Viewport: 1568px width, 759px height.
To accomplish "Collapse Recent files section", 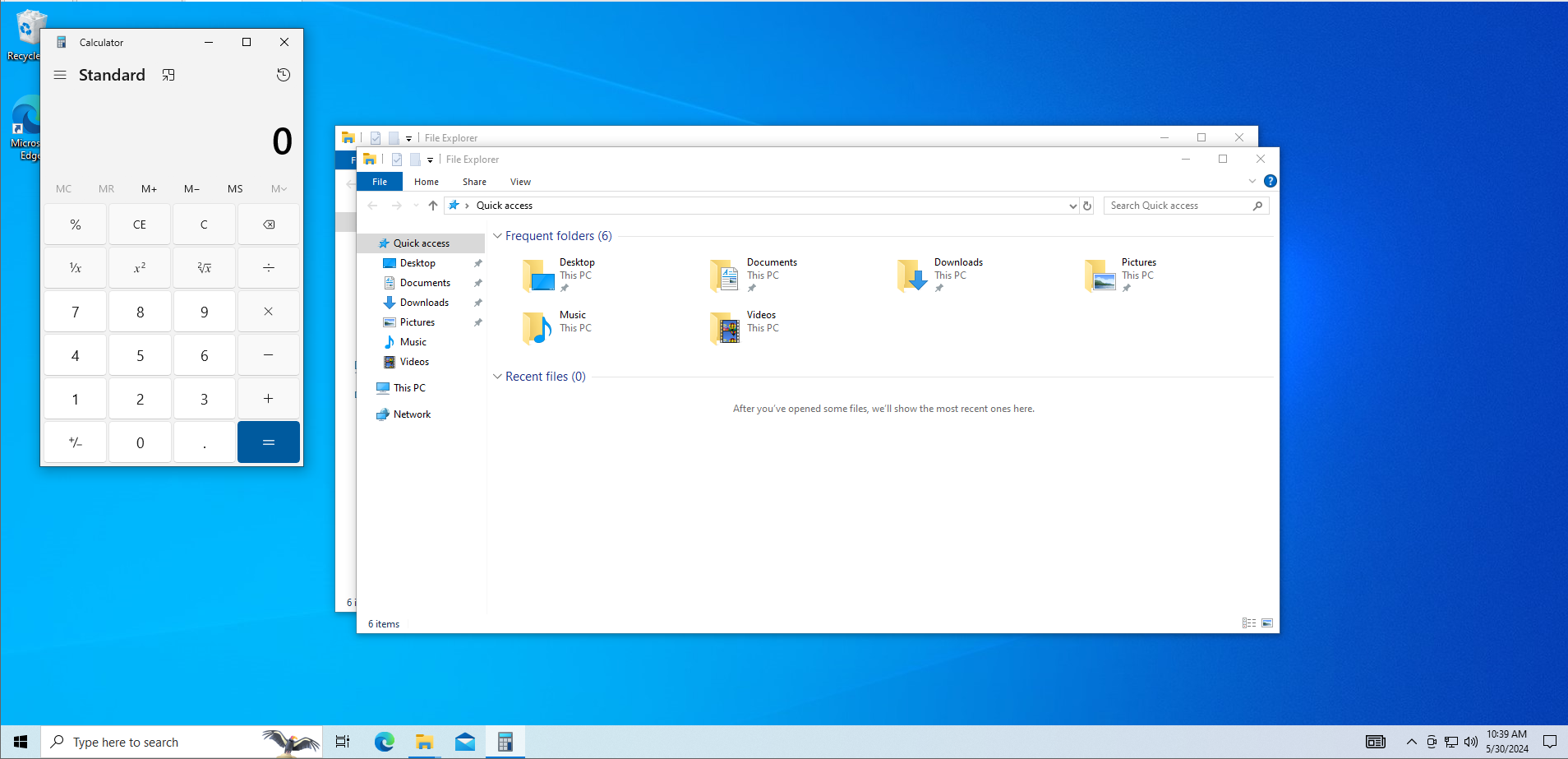I will click(x=497, y=377).
